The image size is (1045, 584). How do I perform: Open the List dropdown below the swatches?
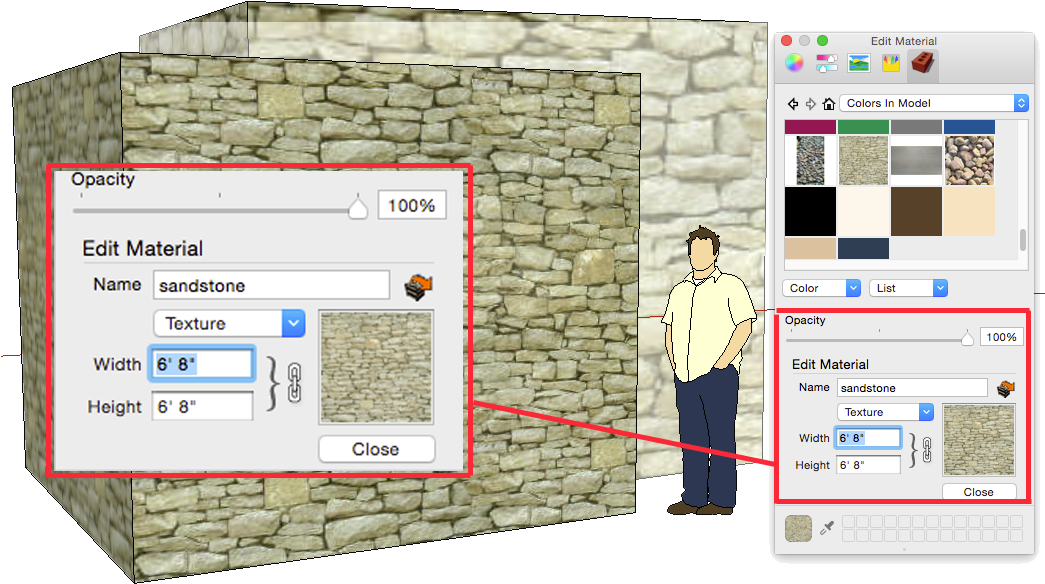click(x=907, y=288)
